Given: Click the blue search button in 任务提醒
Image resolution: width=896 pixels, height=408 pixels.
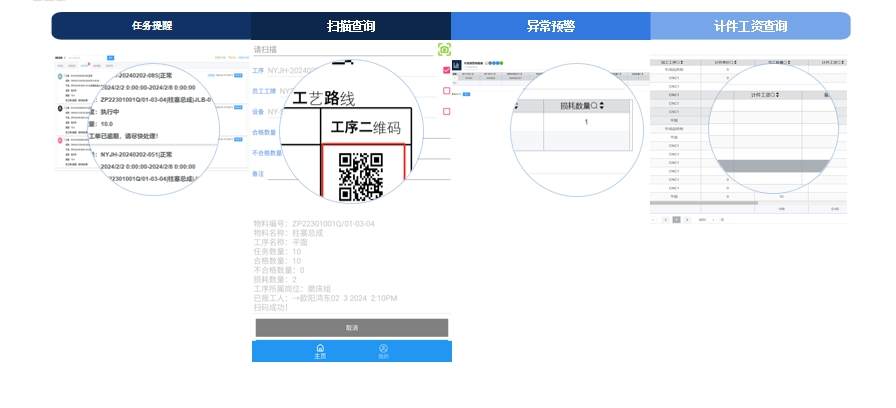Looking at the screenshot, I should pos(111,58).
